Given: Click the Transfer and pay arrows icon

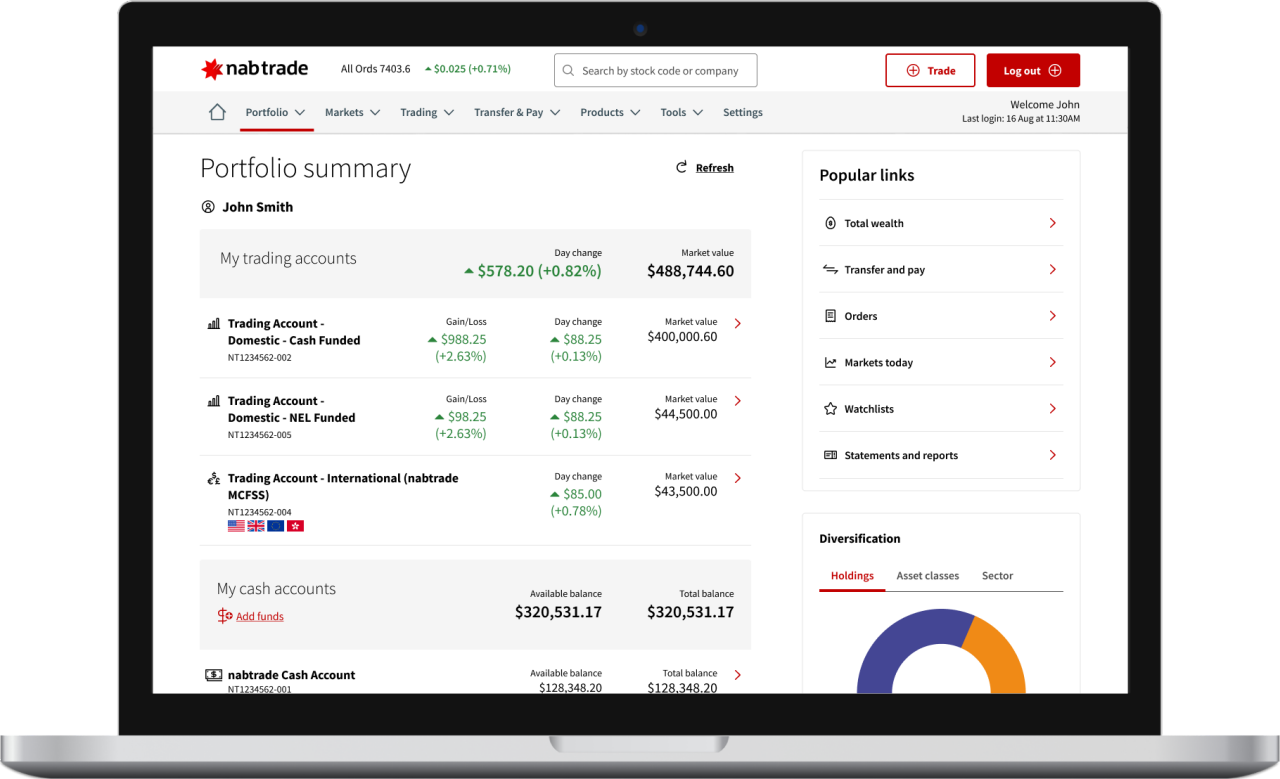Looking at the screenshot, I should (x=830, y=270).
